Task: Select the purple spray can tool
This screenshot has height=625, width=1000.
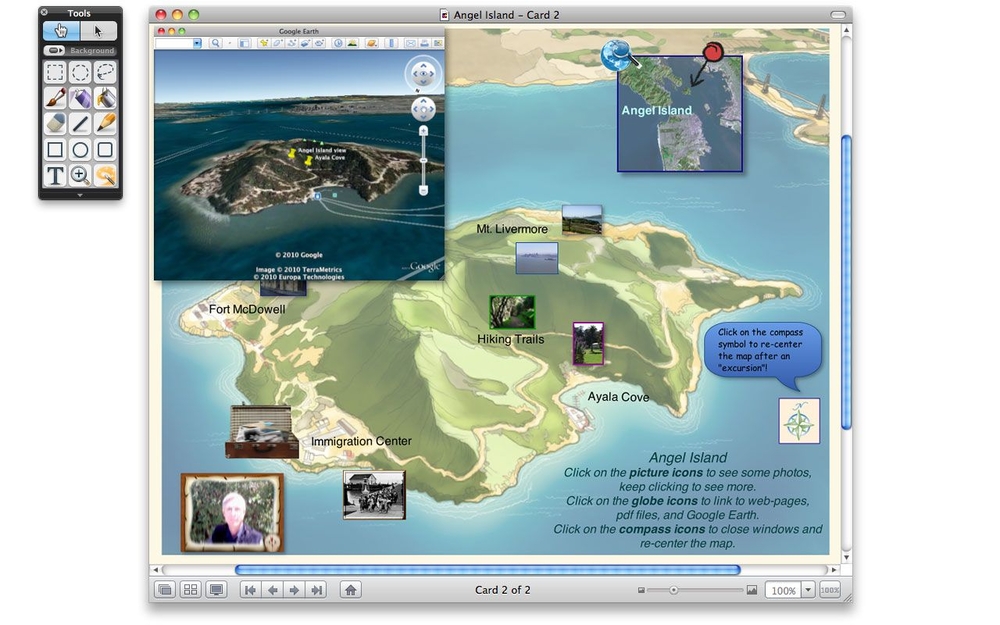Action: pos(80,98)
